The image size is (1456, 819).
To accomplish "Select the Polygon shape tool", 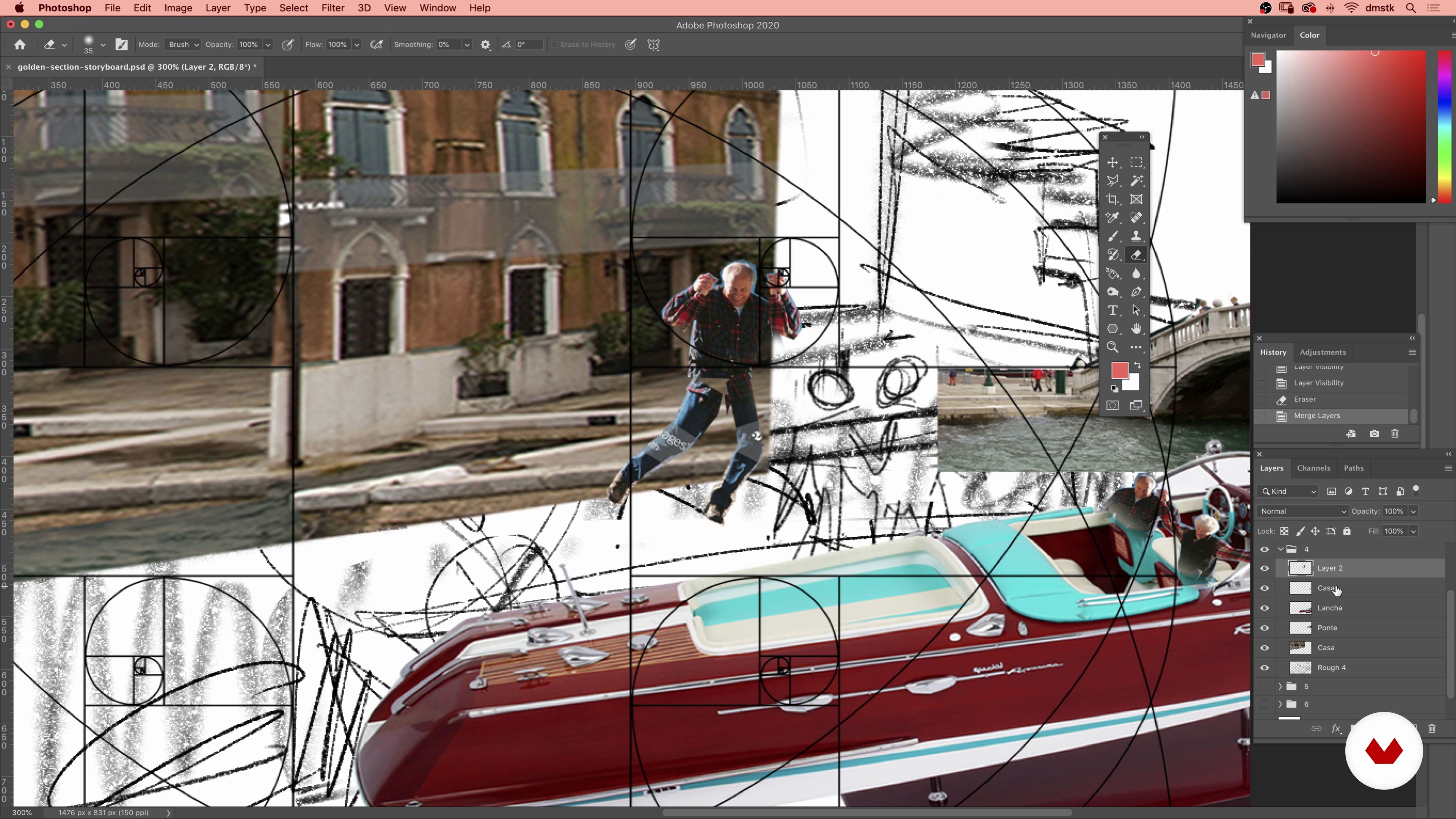I will pyautogui.click(x=1112, y=329).
